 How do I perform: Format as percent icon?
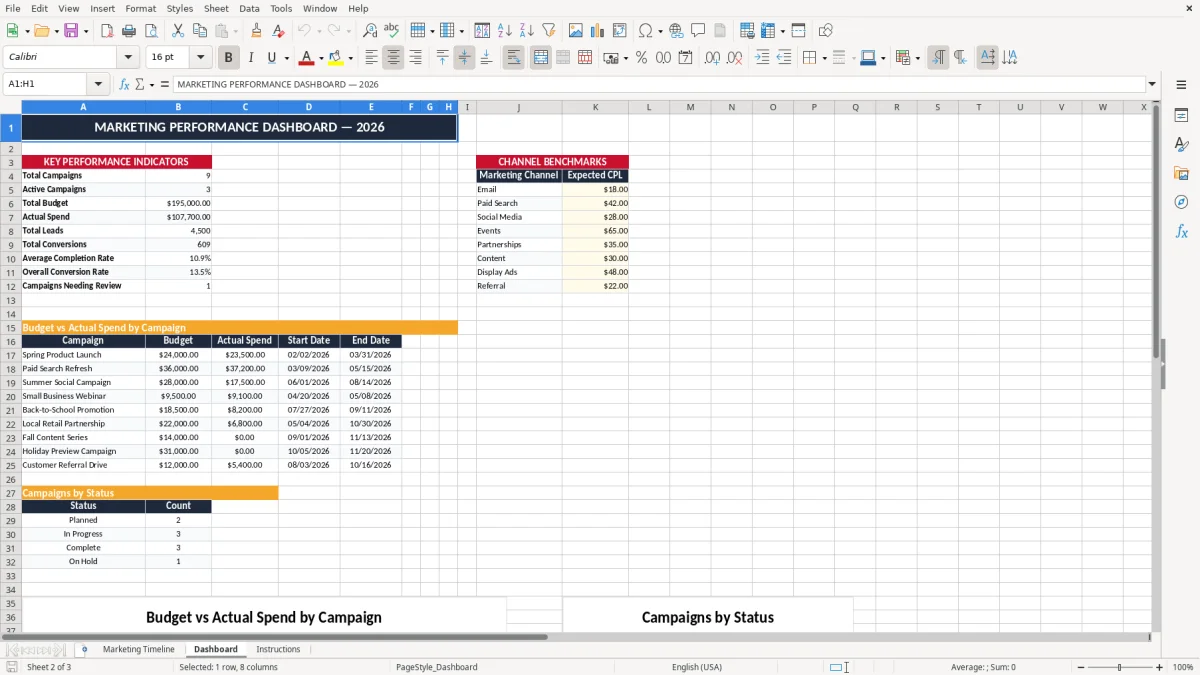[641, 58]
